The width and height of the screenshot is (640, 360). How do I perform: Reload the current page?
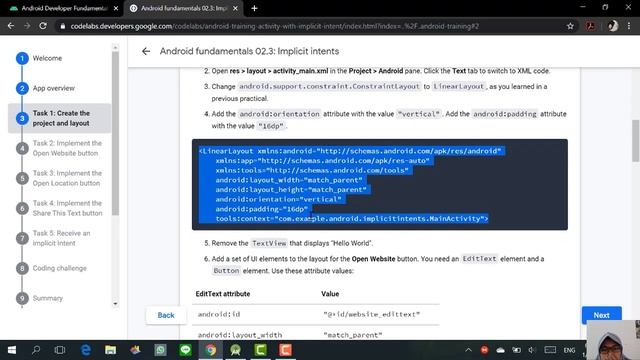point(43,26)
